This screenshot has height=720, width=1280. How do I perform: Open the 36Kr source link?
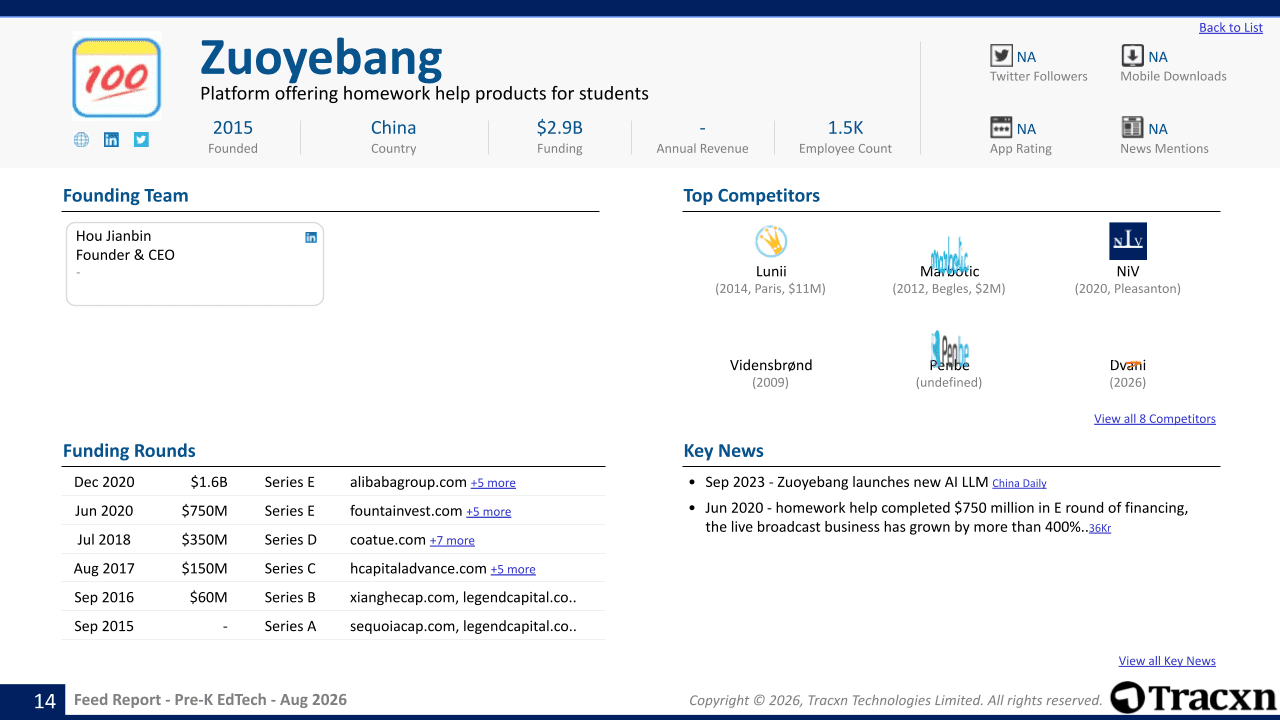coord(1100,528)
